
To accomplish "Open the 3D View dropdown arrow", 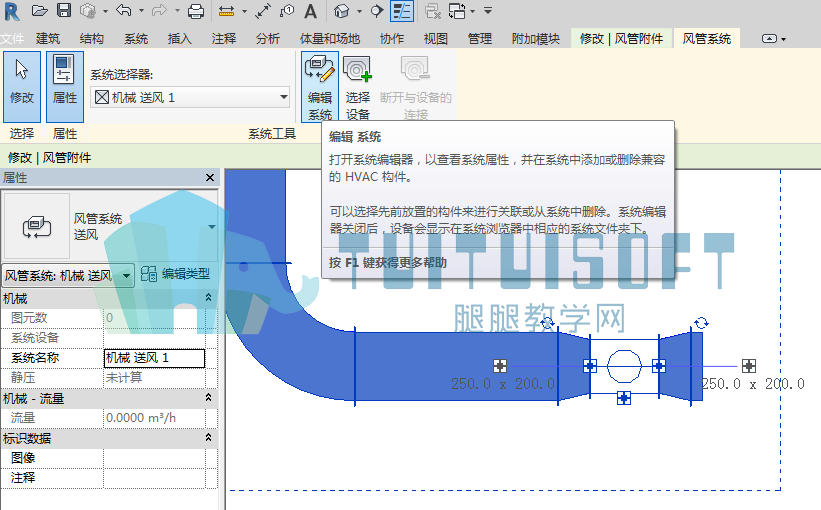I will pos(359,11).
